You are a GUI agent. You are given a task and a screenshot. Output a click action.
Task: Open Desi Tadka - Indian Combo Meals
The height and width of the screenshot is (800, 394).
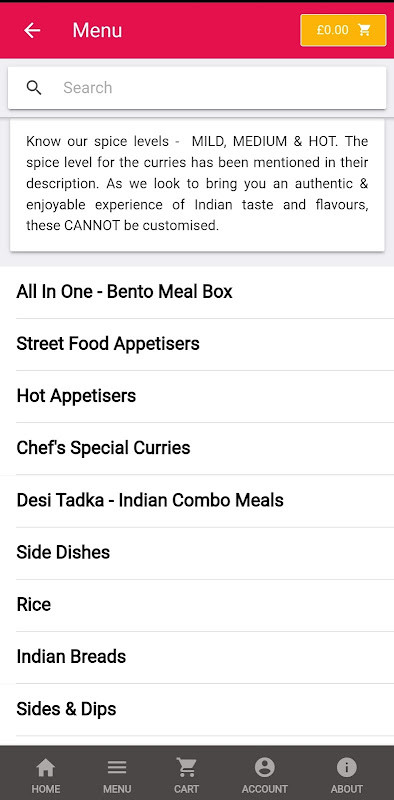pyautogui.click(x=197, y=501)
